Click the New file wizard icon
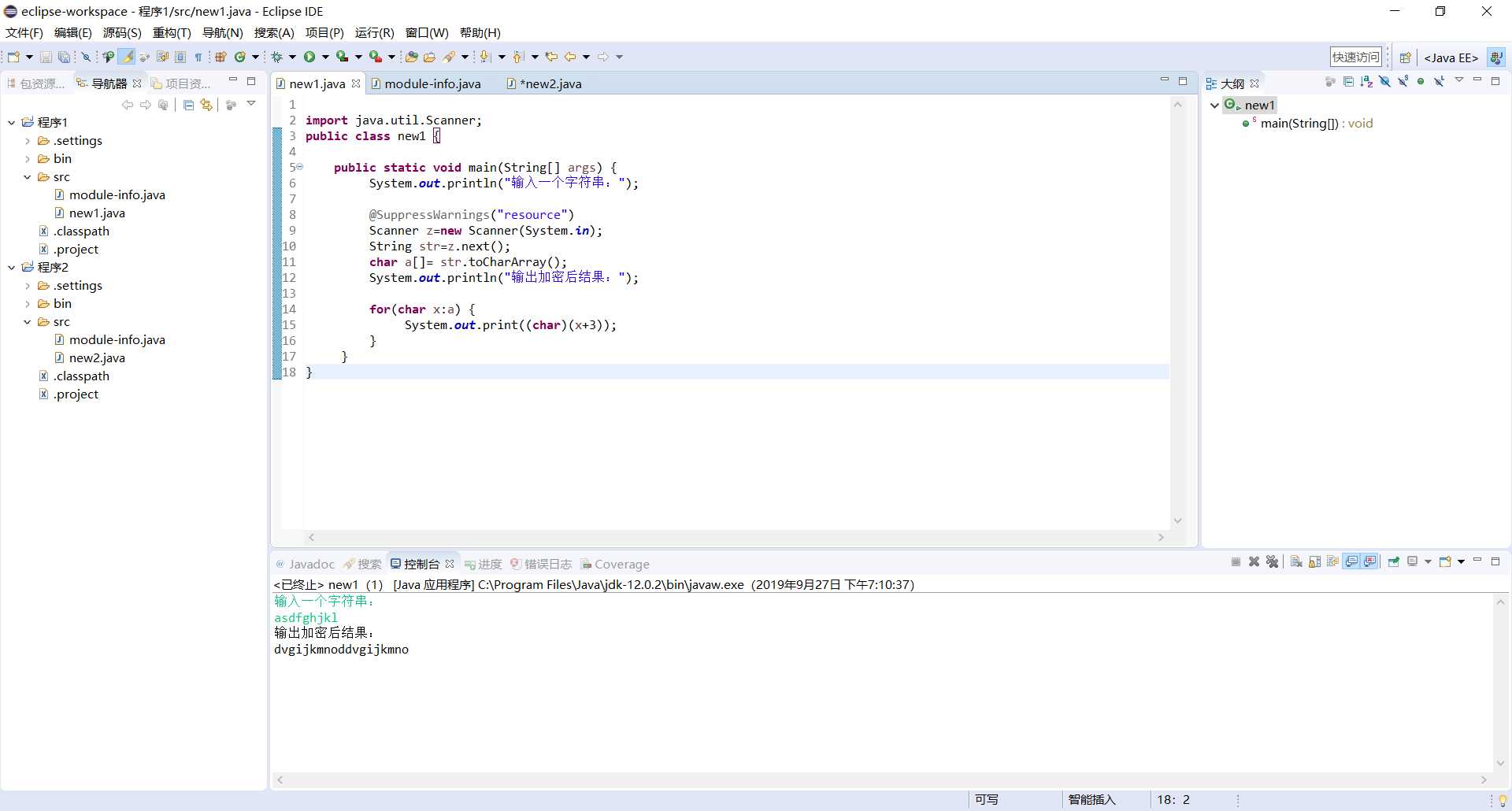This screenshot has height=811, width=1512. [x=13, y=57]
